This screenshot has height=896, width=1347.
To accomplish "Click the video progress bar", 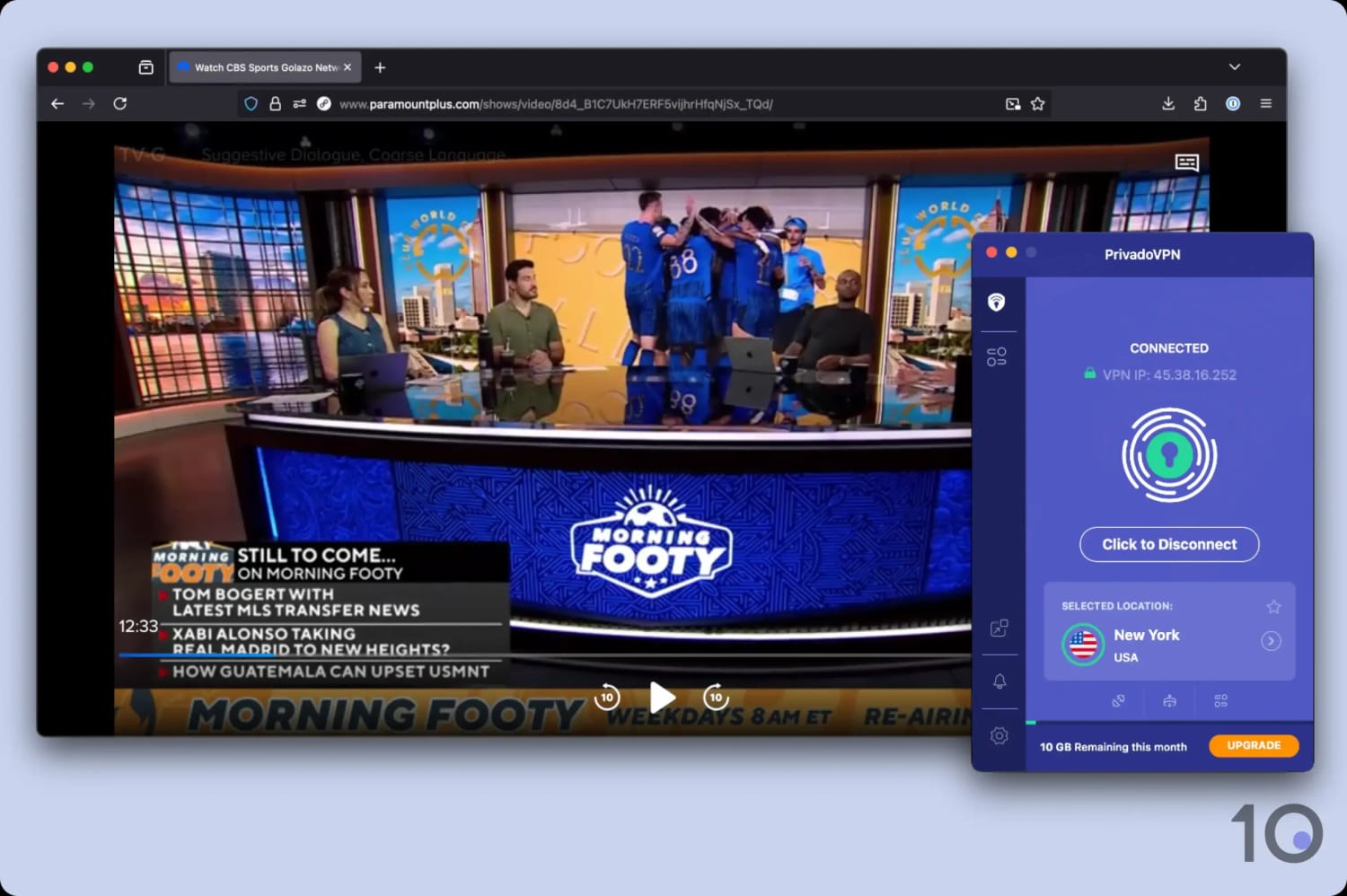I will (x=544, y=655).
